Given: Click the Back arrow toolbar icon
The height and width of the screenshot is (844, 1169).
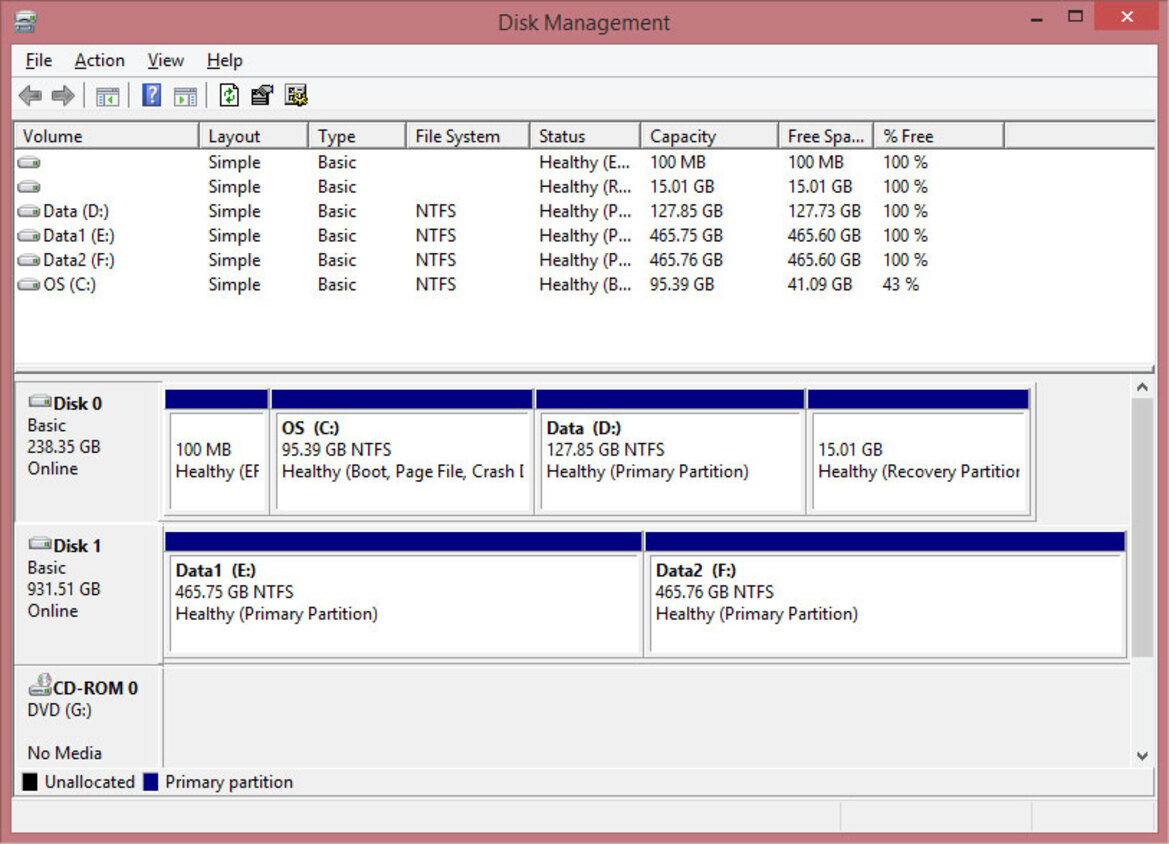Looking at the screenshot, I should (x=31, y=95).
